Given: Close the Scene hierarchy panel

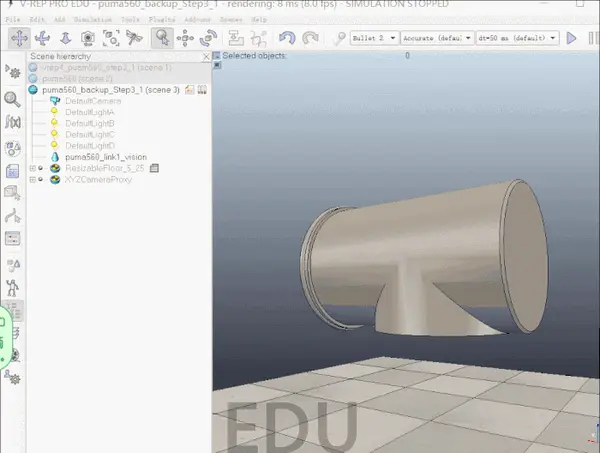Looking at the screenshot, I should click(206, 57).
